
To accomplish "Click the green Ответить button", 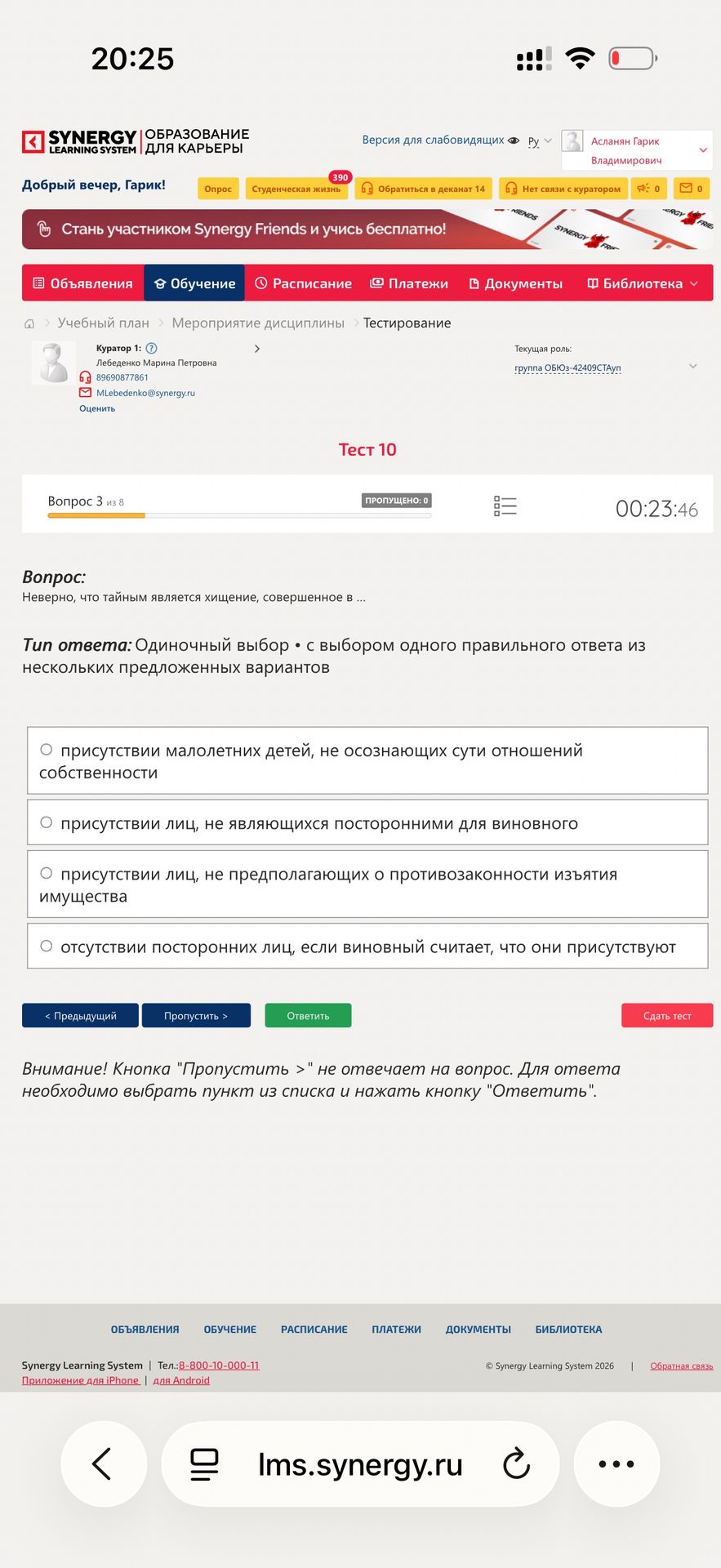I will [x=308, y=1015].
